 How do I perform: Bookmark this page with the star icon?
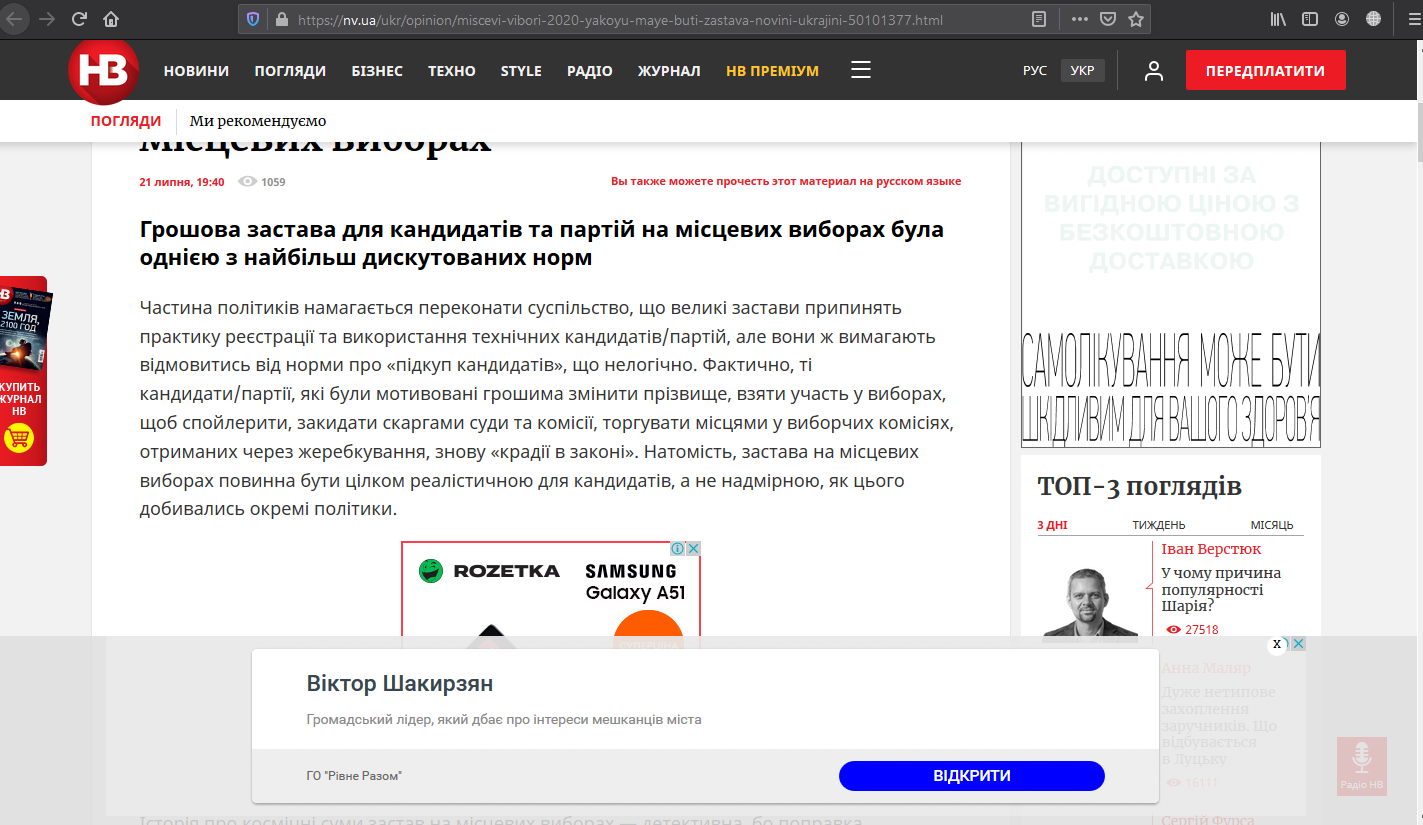[x=1135, y=19]
